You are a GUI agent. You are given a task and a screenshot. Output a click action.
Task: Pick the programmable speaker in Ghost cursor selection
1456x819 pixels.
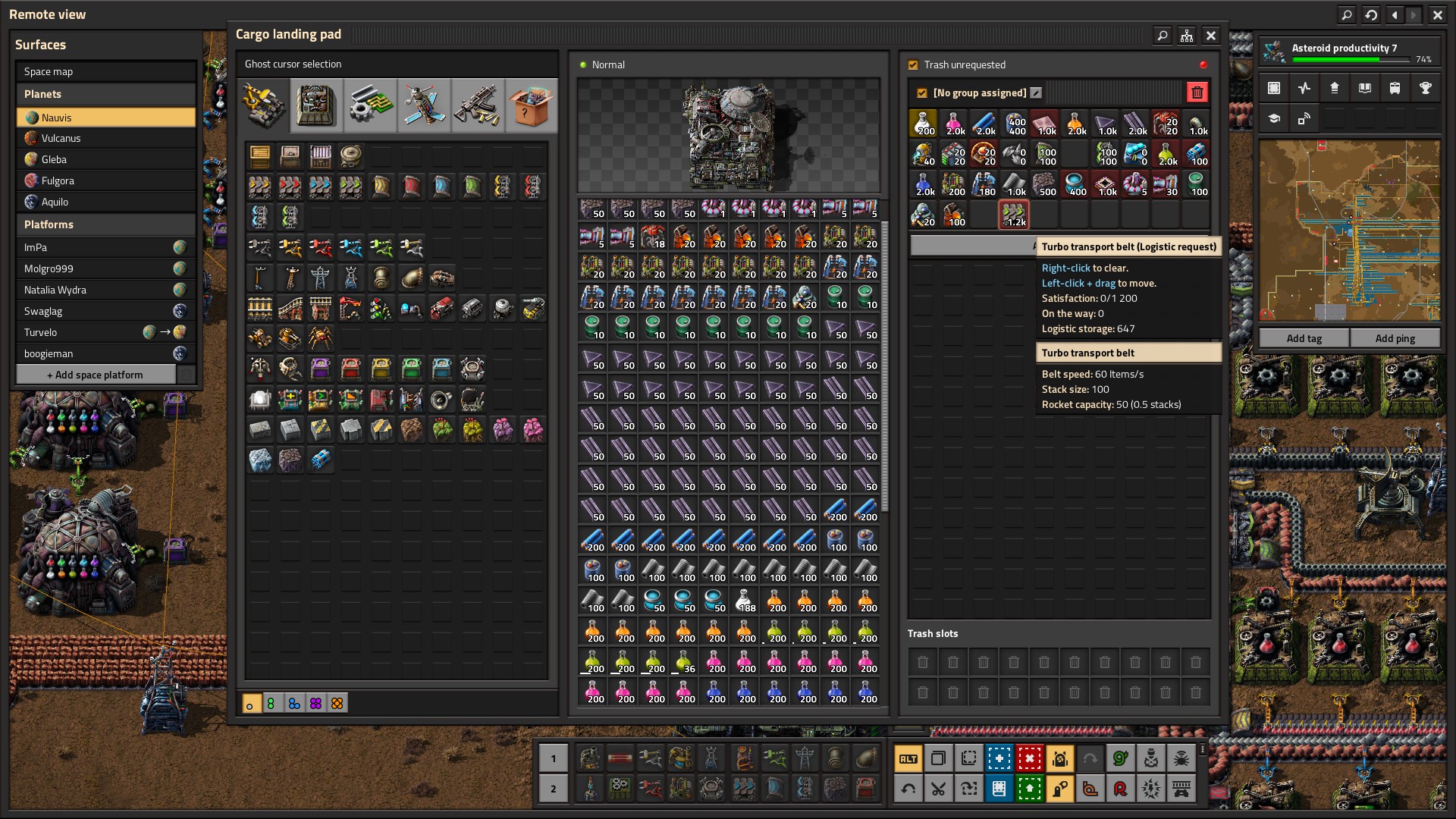pyautogui.click(x=442, y=399)
